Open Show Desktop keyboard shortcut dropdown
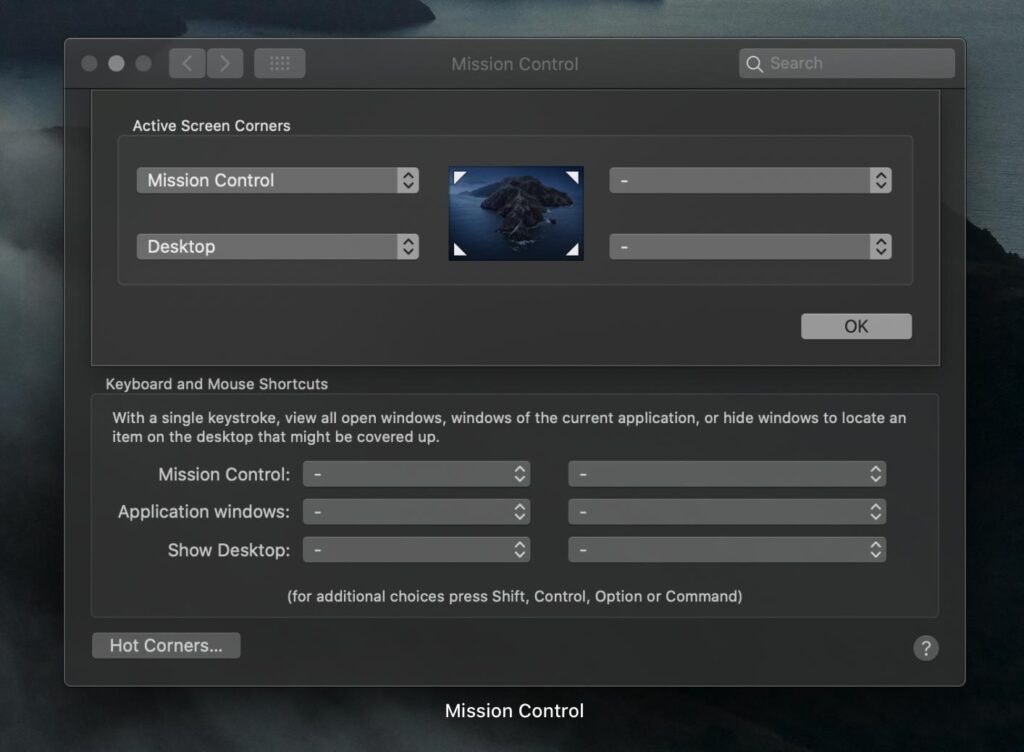 [x=417, y=550]
